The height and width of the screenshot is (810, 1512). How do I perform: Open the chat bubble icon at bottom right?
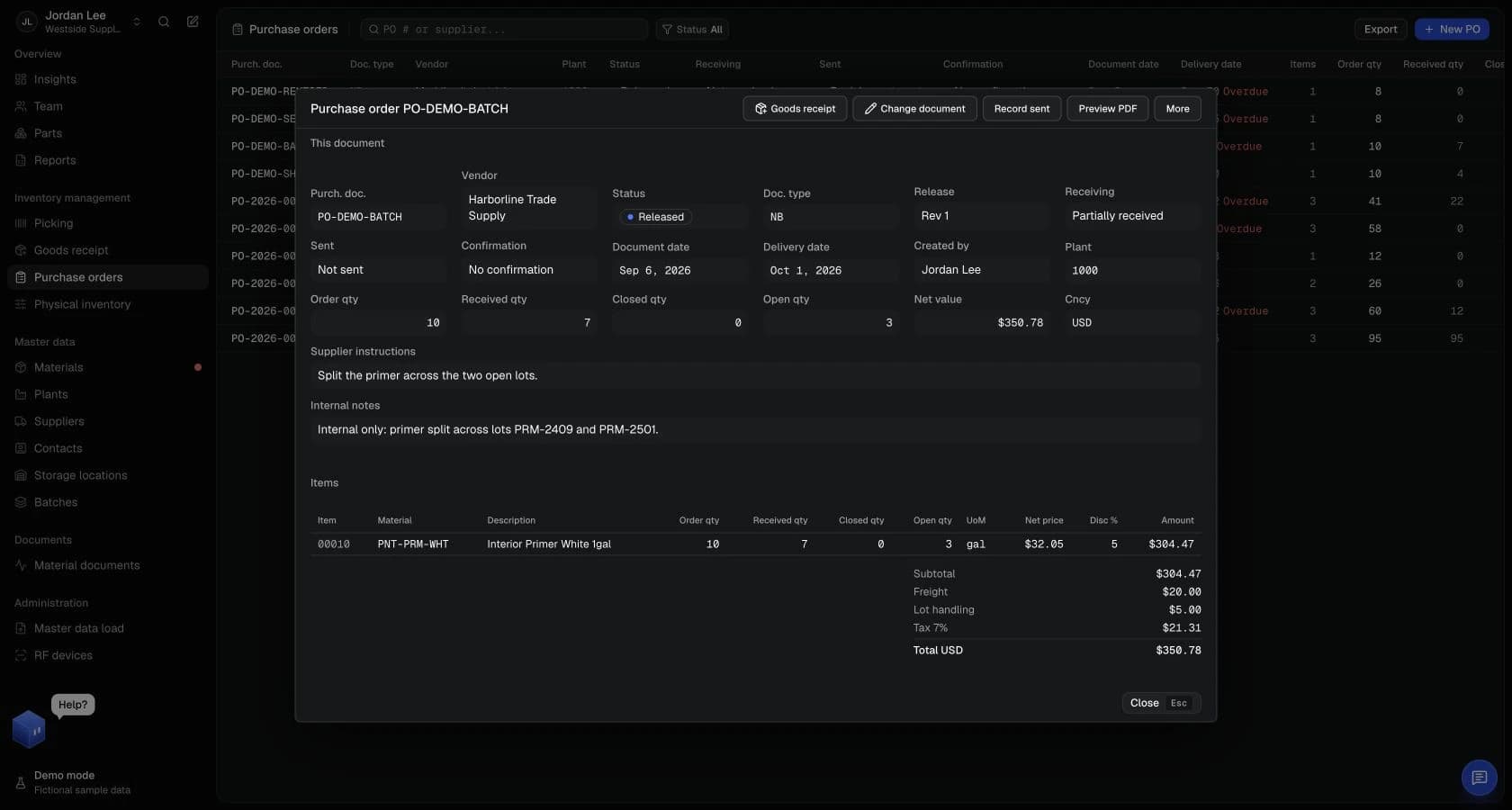1479,778
